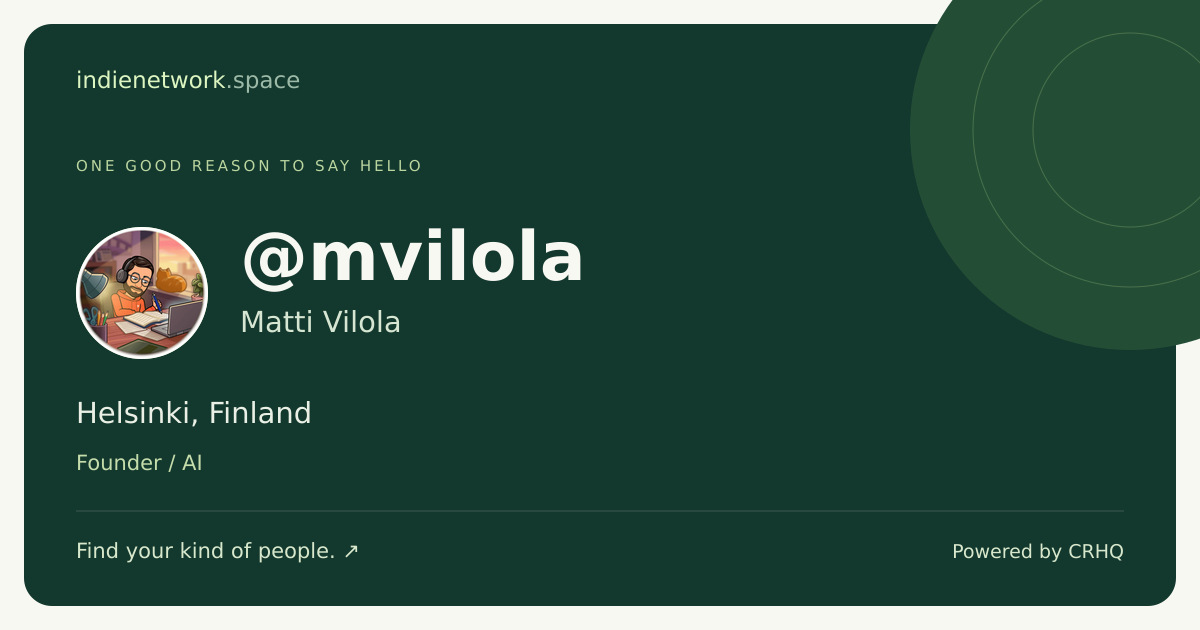Follow the 'Find your kind of people.' link

coord(205,551)
